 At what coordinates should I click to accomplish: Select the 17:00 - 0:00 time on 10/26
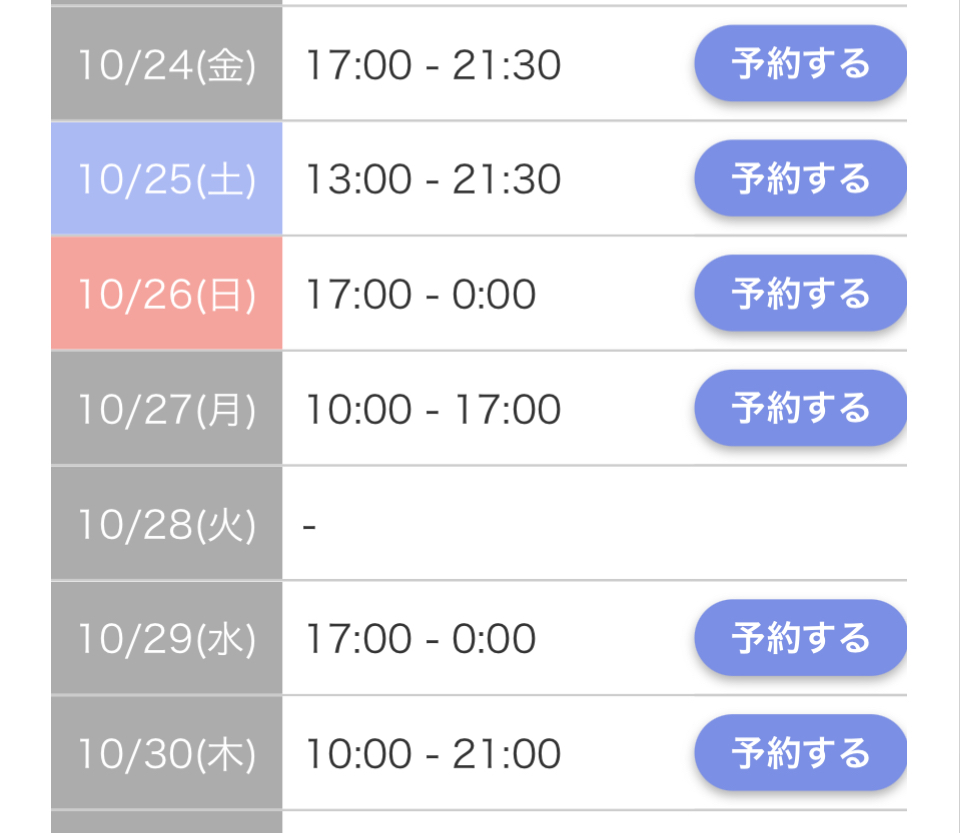(420, 295)
